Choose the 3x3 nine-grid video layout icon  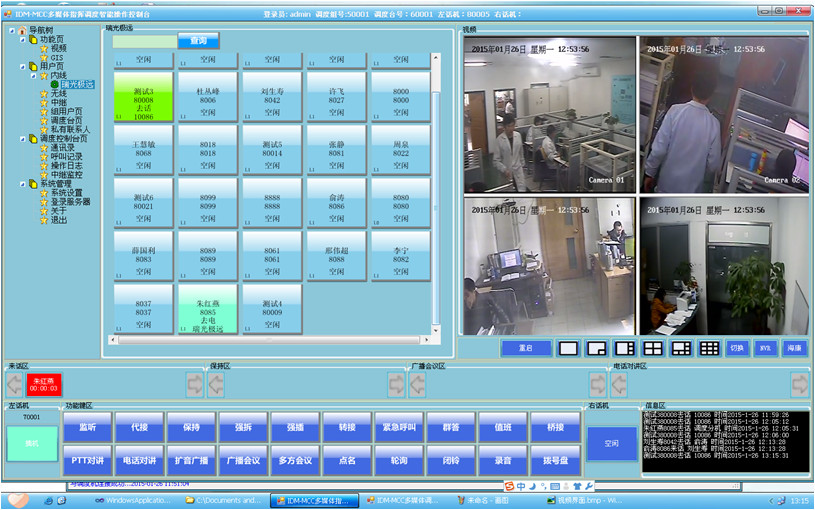coord(709,349)
